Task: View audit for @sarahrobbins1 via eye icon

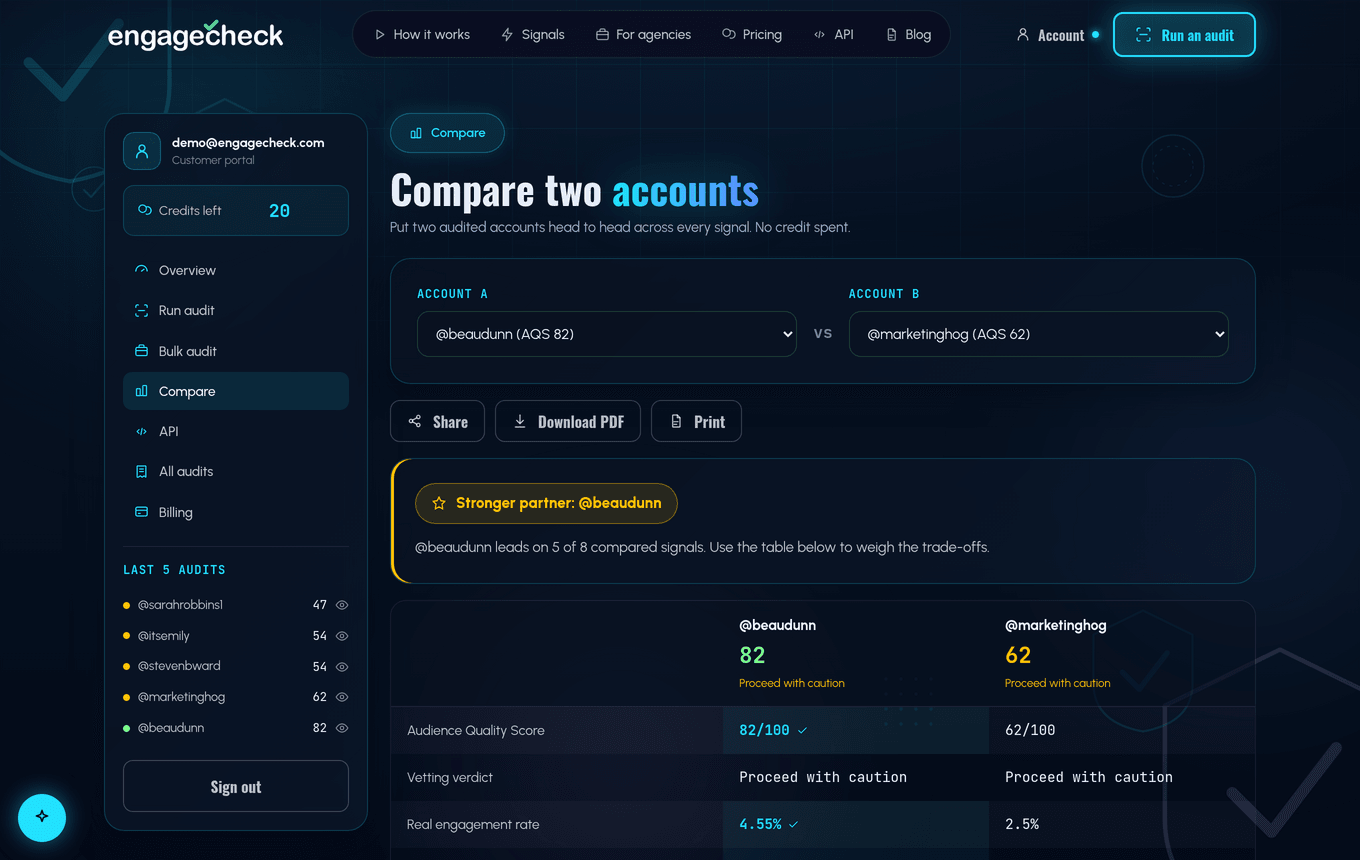Action: point(342,605)
